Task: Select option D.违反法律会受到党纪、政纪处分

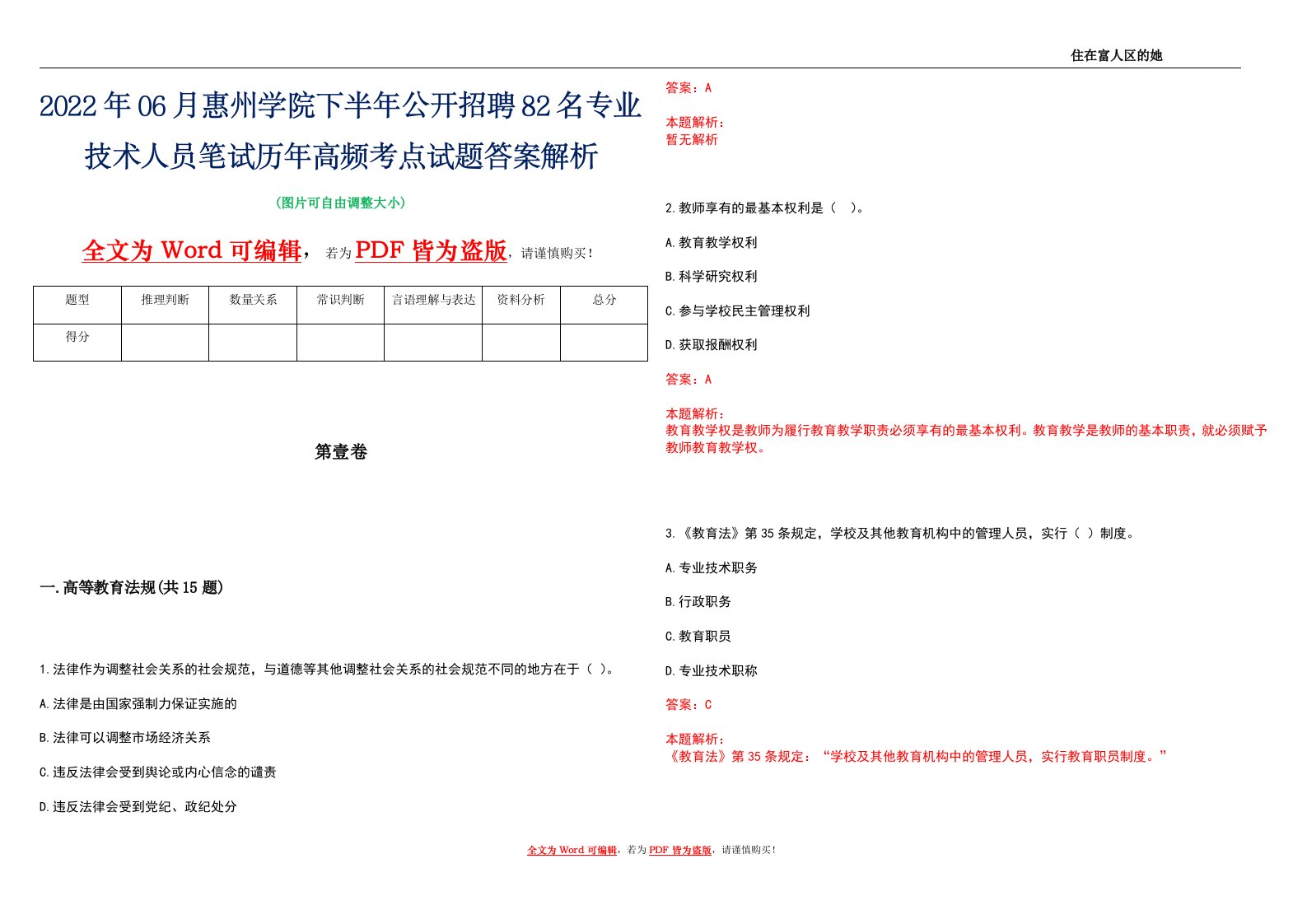Action: (x=138, y=807)
